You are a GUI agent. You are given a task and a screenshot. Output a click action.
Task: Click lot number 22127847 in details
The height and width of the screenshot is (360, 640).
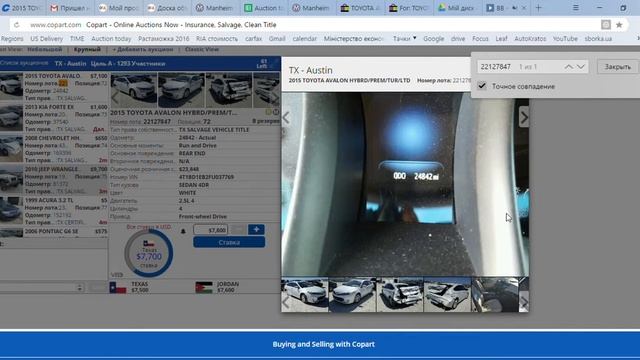[x=157, y=122]
